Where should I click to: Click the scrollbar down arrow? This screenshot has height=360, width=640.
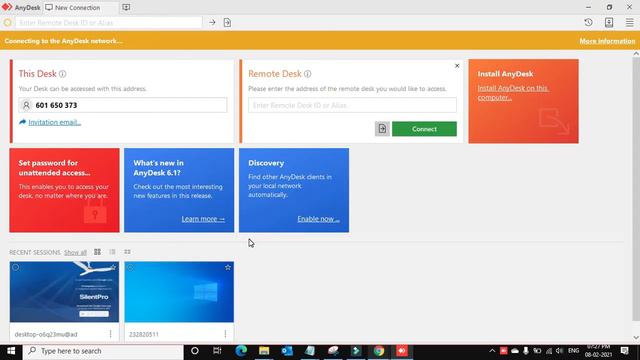636,338
